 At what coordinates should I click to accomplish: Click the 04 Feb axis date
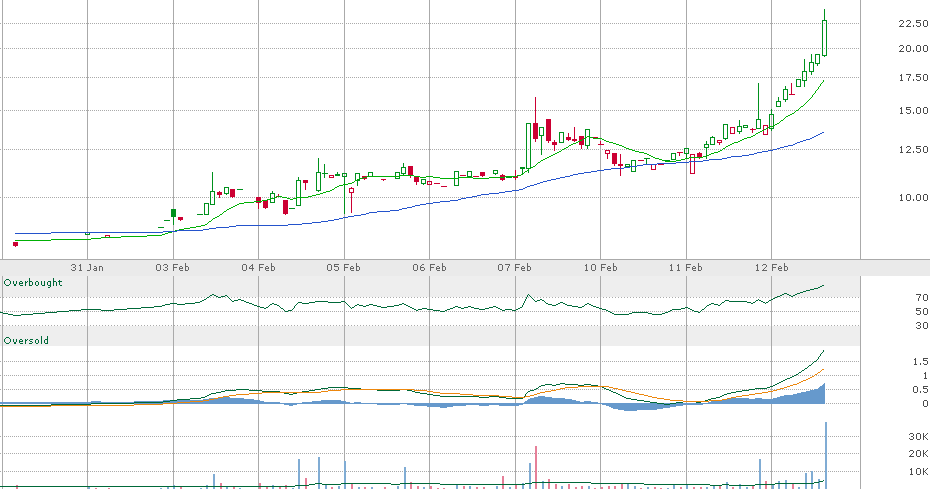(x=258, y=268)
